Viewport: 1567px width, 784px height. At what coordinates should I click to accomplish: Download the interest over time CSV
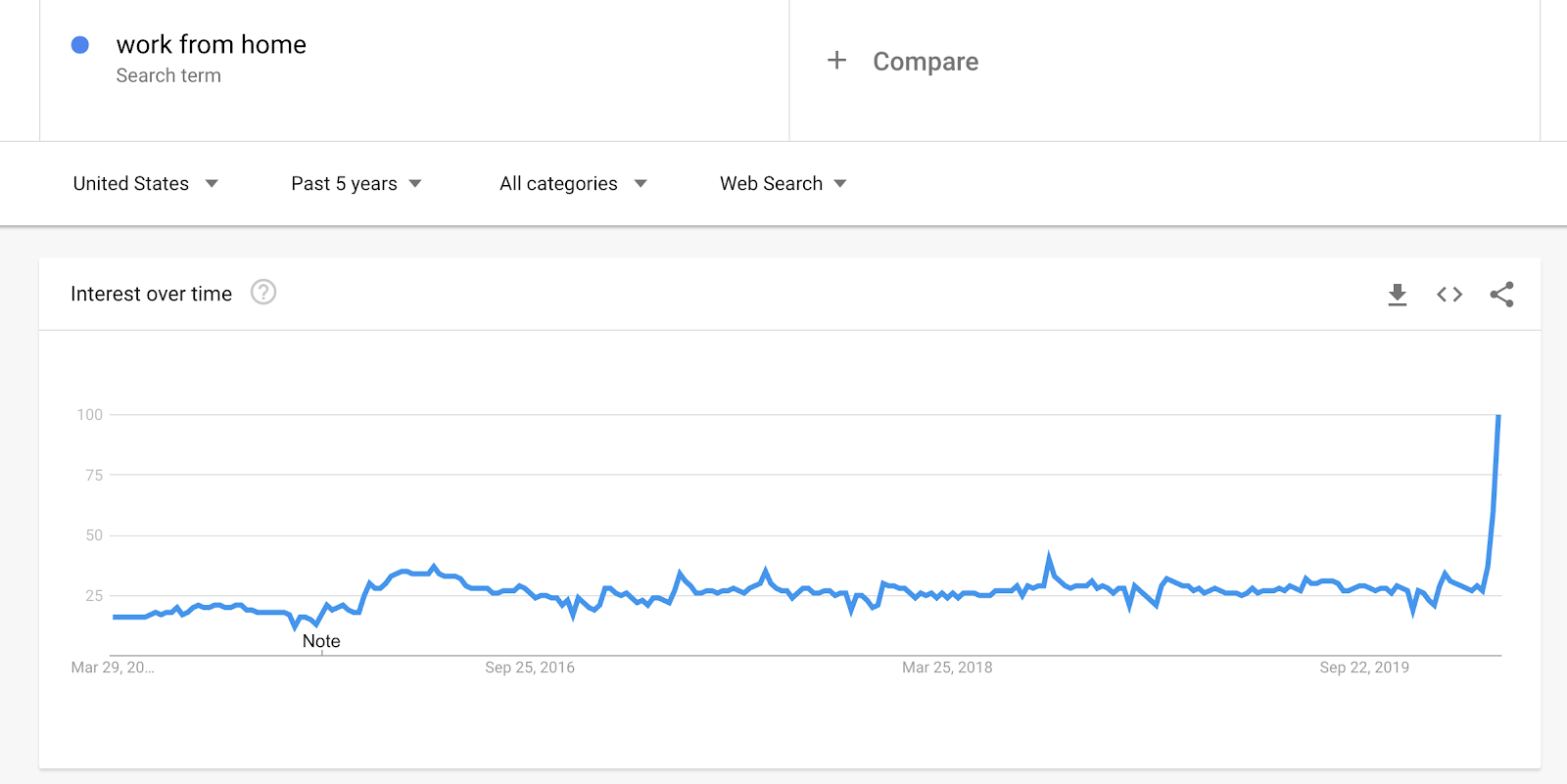pyautogui.click(x=1398, y=295)
